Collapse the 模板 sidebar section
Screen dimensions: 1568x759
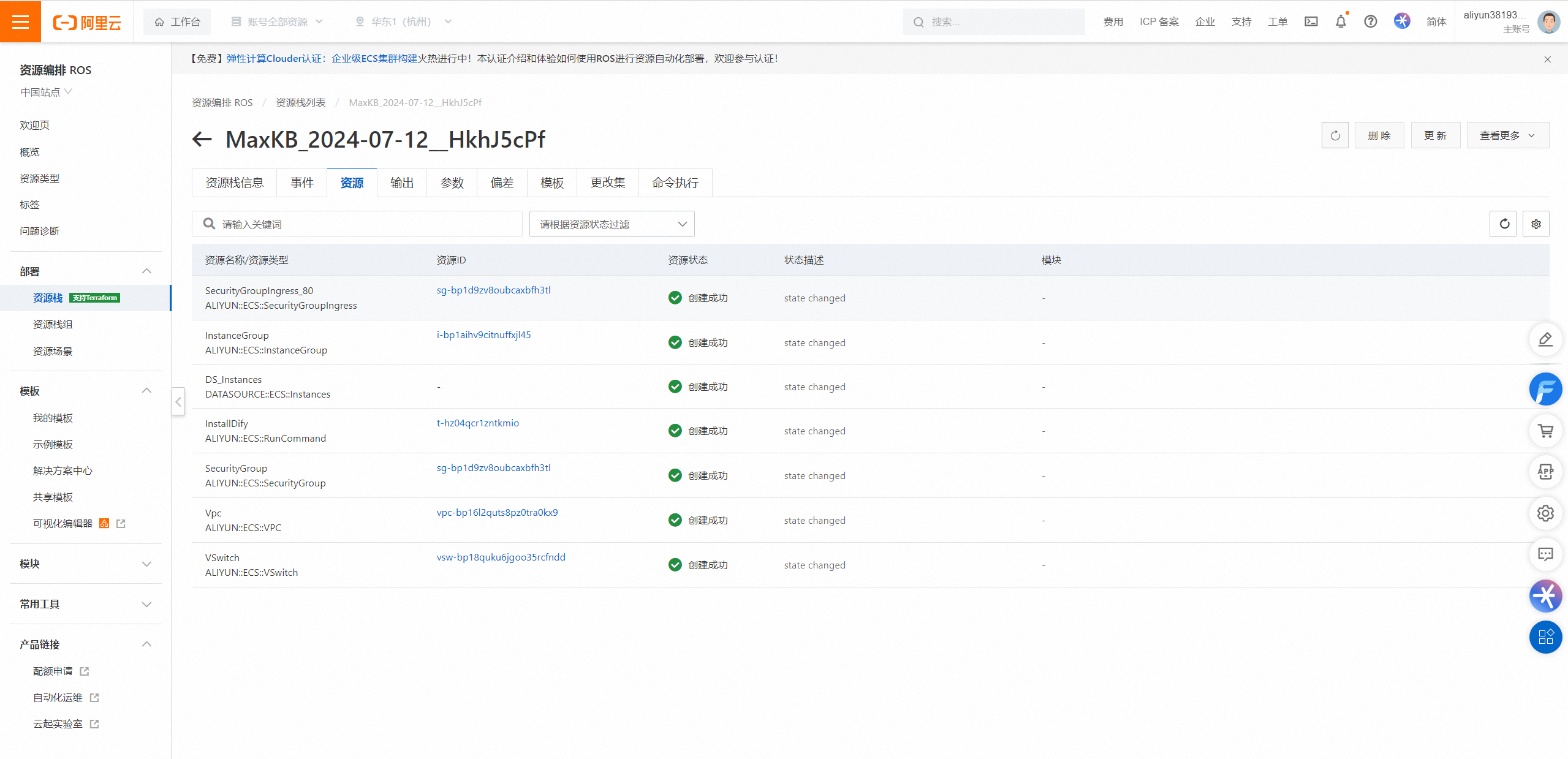click(146, 391)
